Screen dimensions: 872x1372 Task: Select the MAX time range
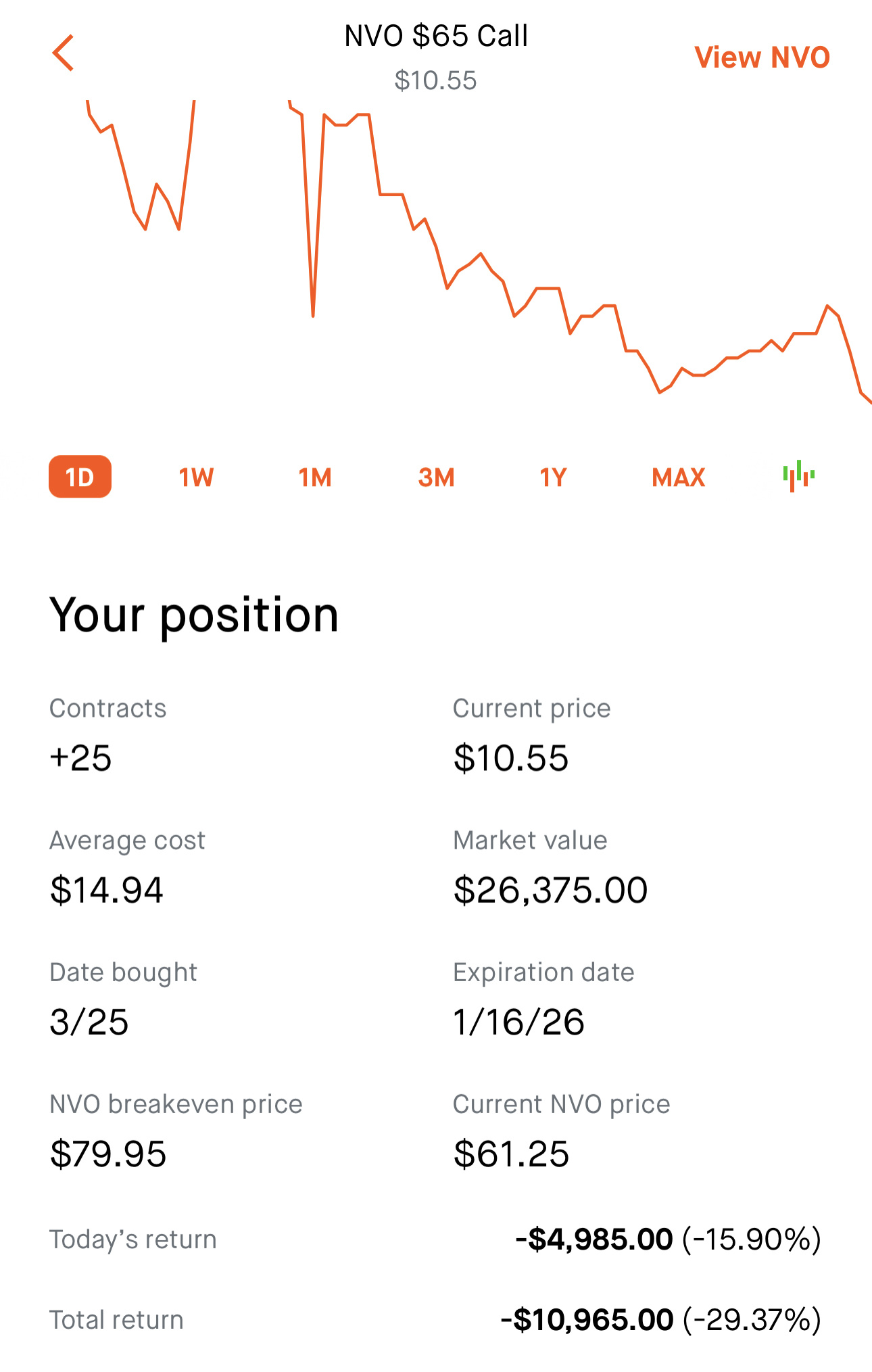coord(678,477)
